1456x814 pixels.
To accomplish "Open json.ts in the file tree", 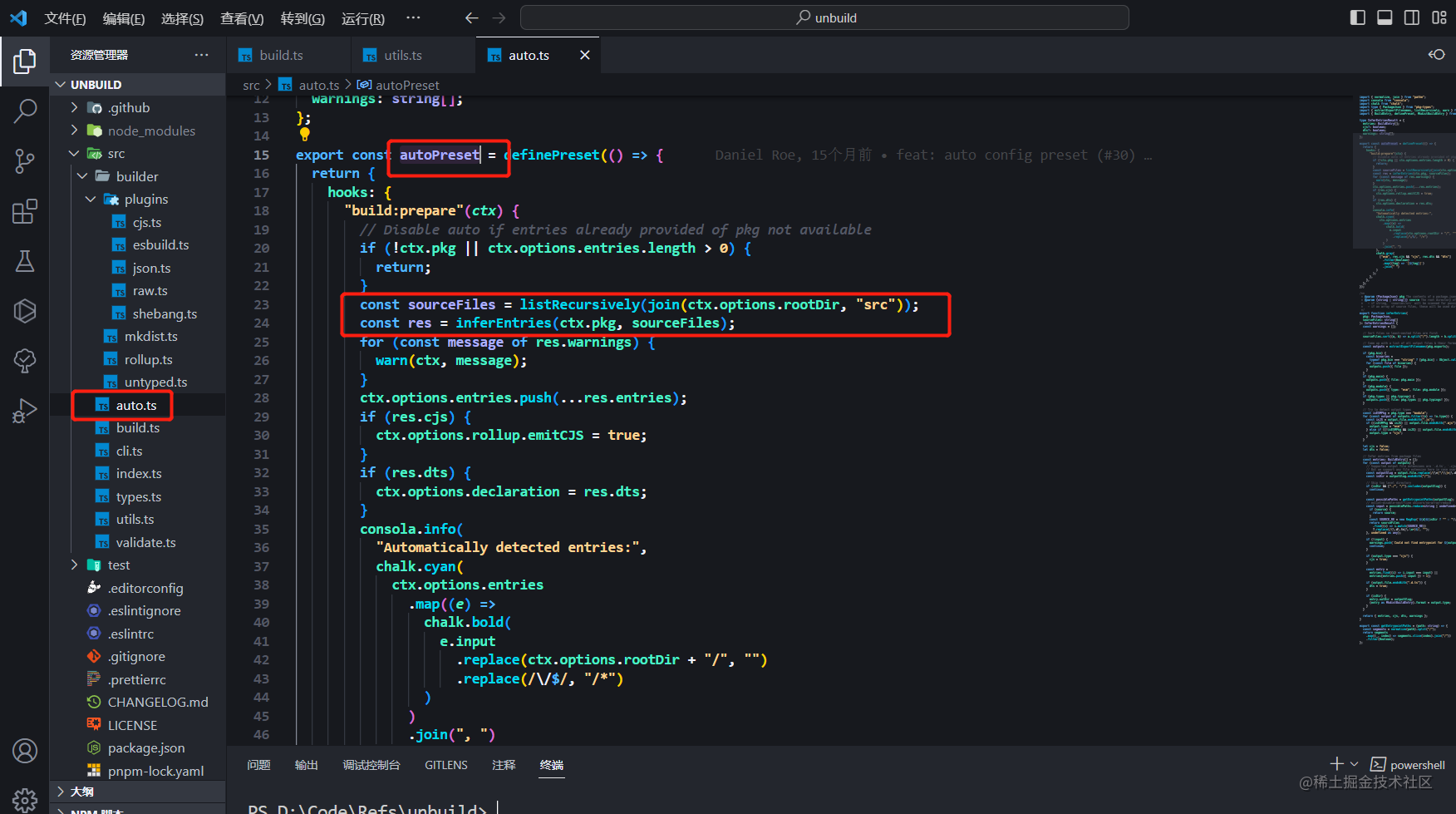I will tap(138, 268).
